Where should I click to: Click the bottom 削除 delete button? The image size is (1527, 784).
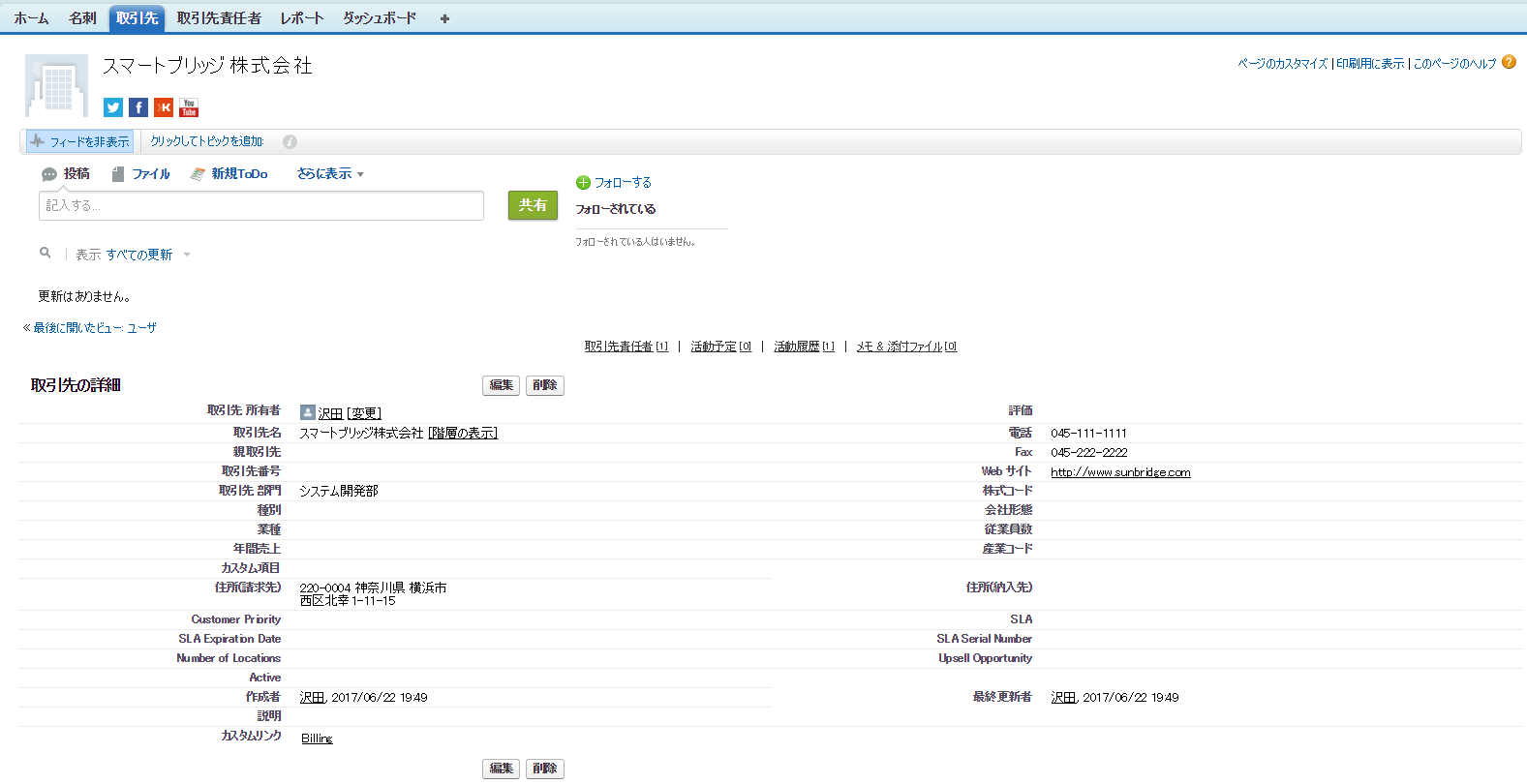tap(545, 769)
